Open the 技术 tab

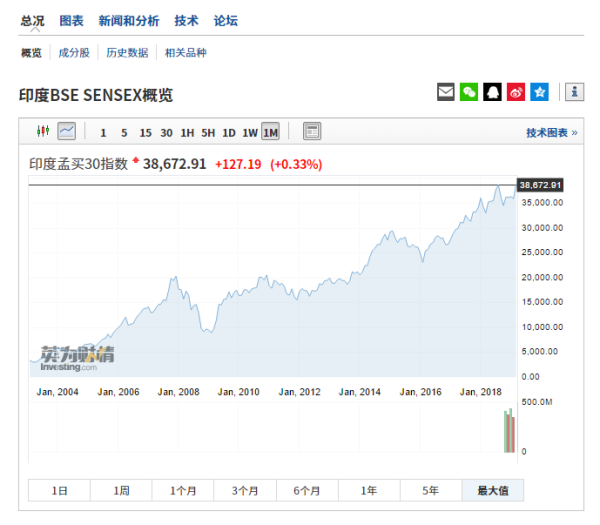click(186, 21)
